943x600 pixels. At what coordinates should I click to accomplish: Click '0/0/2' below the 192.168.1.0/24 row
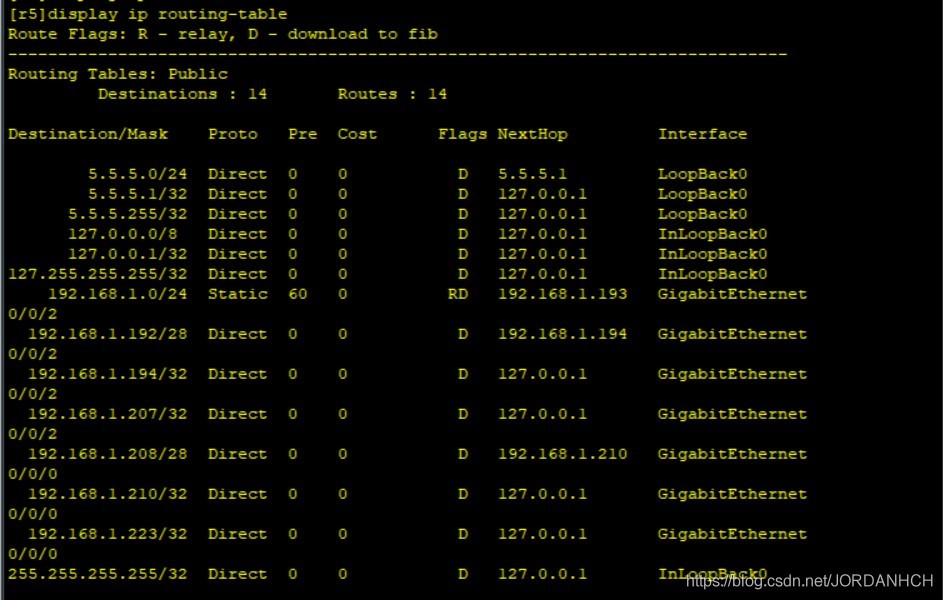tap(32, 314)
